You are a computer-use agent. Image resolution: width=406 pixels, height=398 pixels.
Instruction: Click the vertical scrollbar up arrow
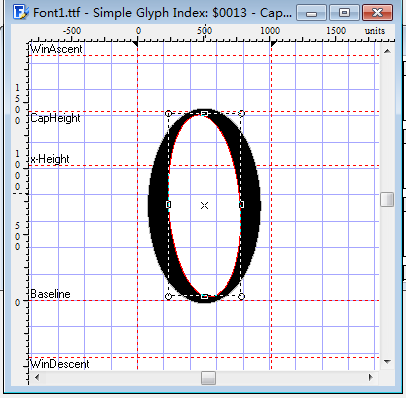pyautogui.click(x=387, y=51)
